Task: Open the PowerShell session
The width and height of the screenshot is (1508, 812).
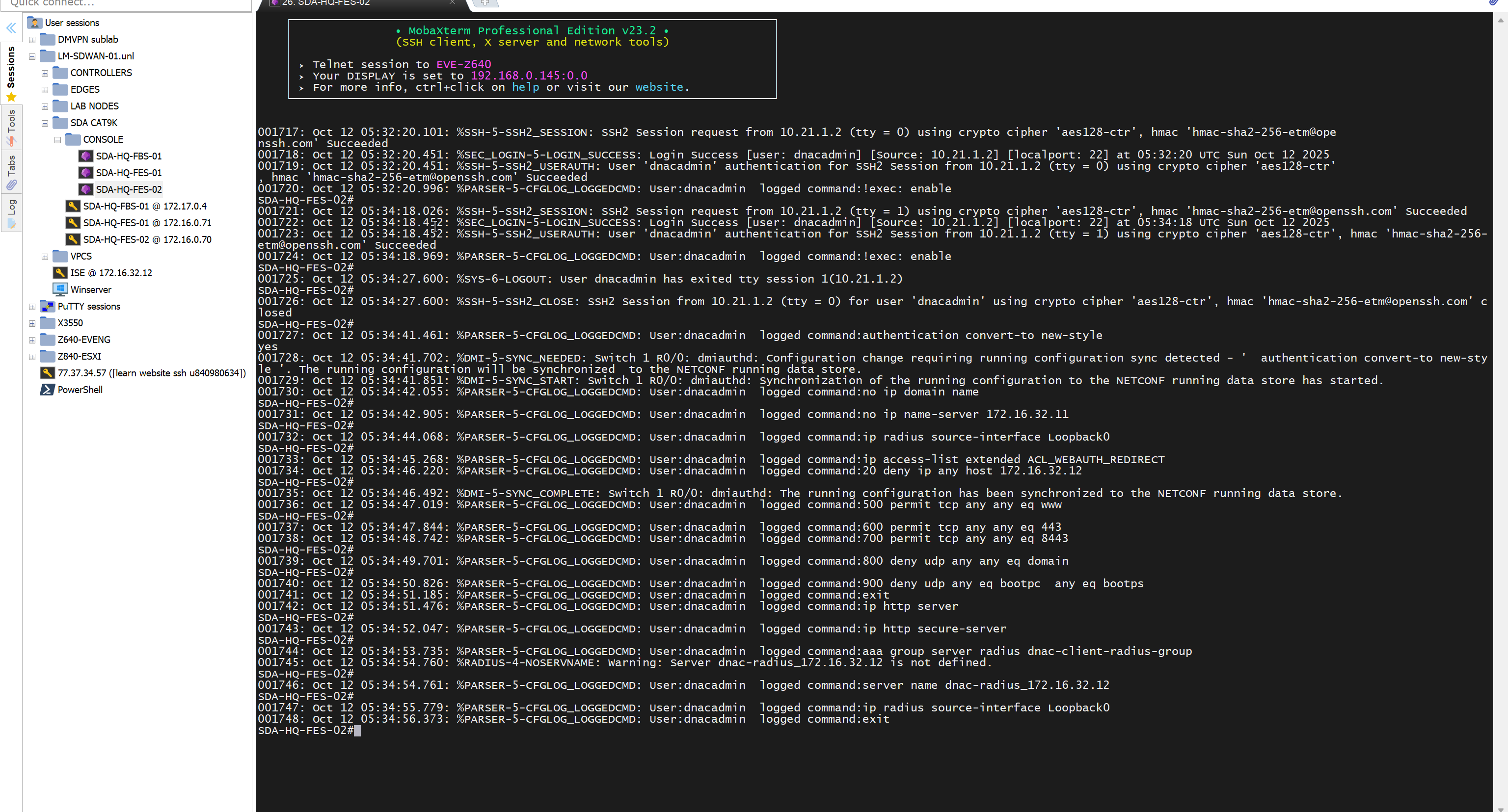Action: click(80, 390)
